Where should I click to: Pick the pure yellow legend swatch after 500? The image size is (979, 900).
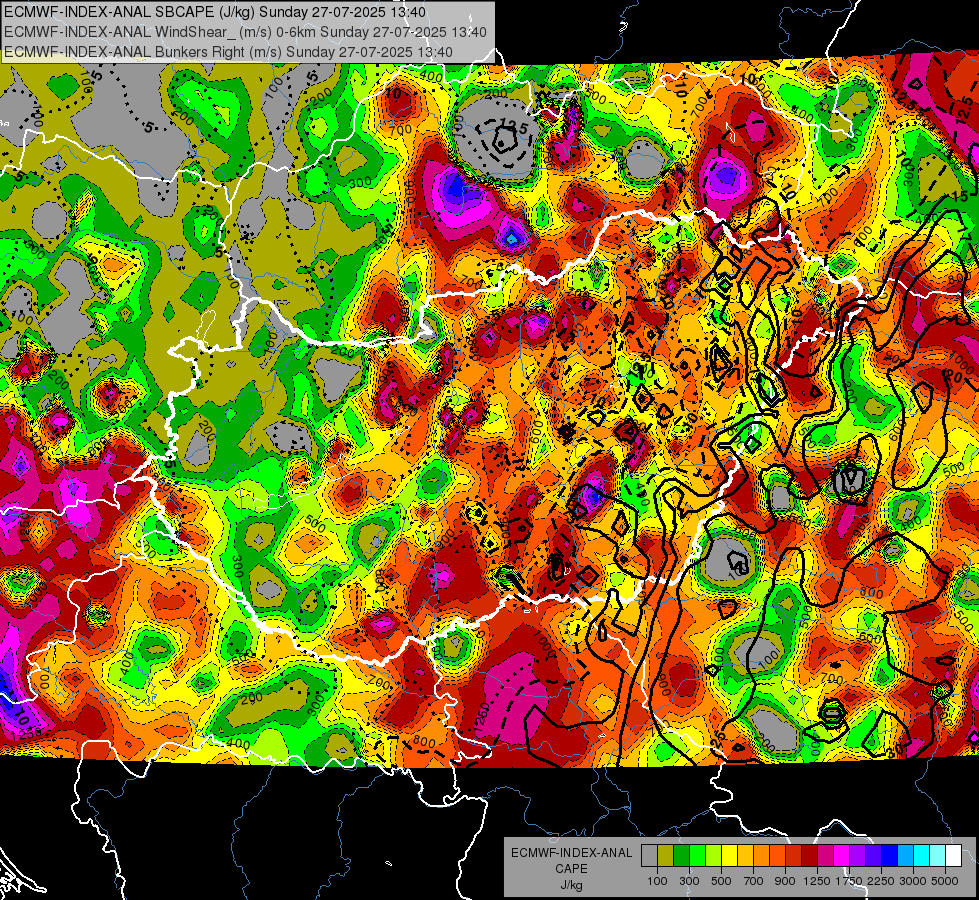[x=729, y=856]
